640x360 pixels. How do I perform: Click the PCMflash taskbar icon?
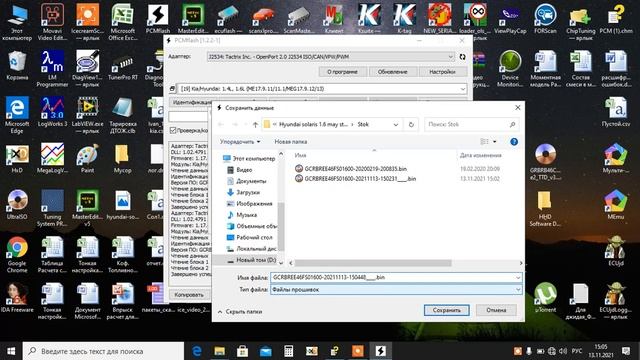(x=380, y=351)
